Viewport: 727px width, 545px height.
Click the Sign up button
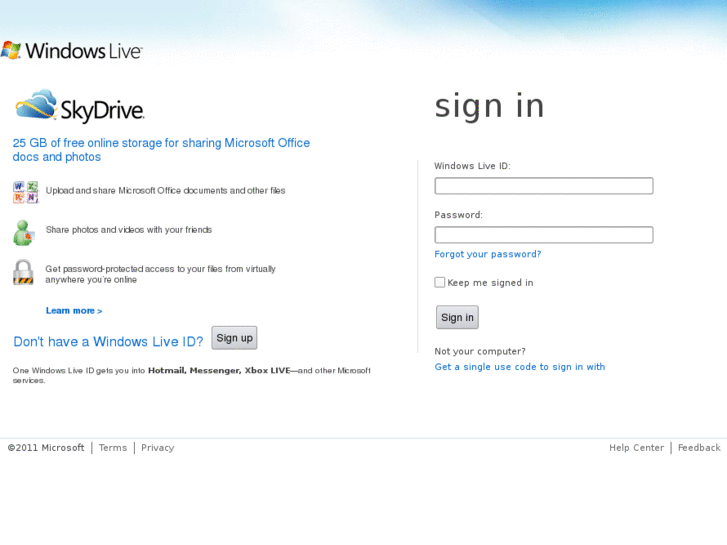234,338
